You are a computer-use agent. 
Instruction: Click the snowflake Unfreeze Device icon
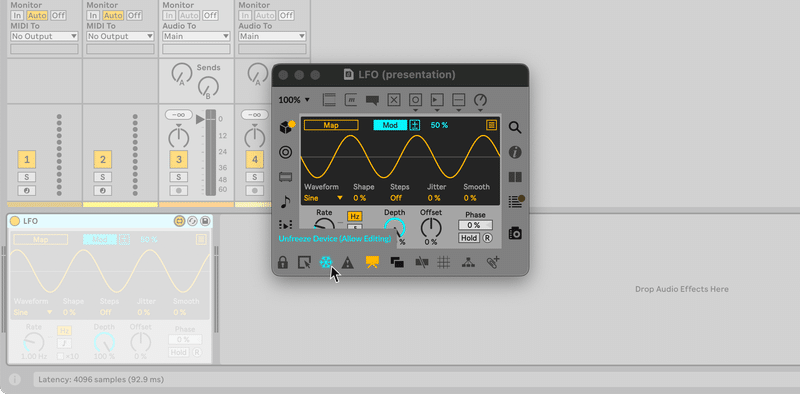pyautogui.click(x=326, y=262)
